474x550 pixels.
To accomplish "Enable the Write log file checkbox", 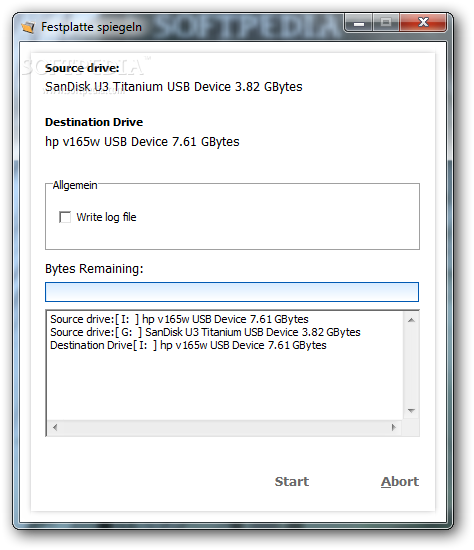I will tap(65, 217).
